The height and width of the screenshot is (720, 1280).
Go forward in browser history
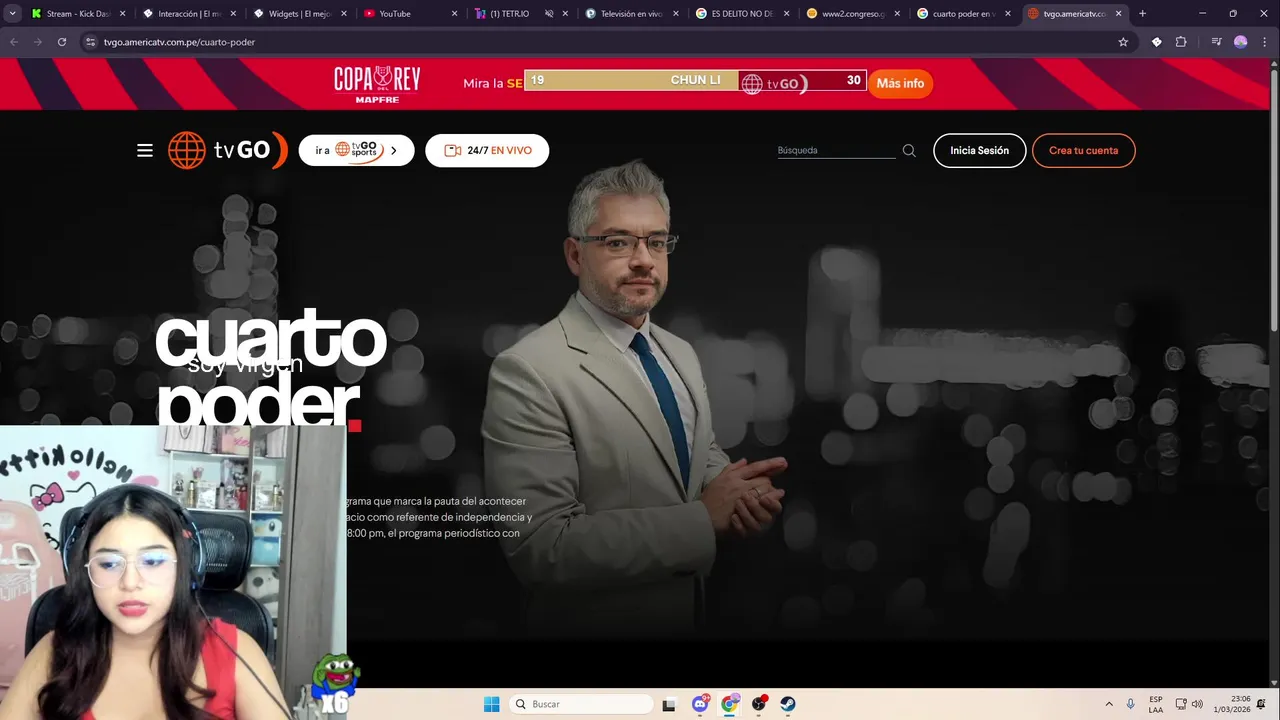tap(38, 42)
